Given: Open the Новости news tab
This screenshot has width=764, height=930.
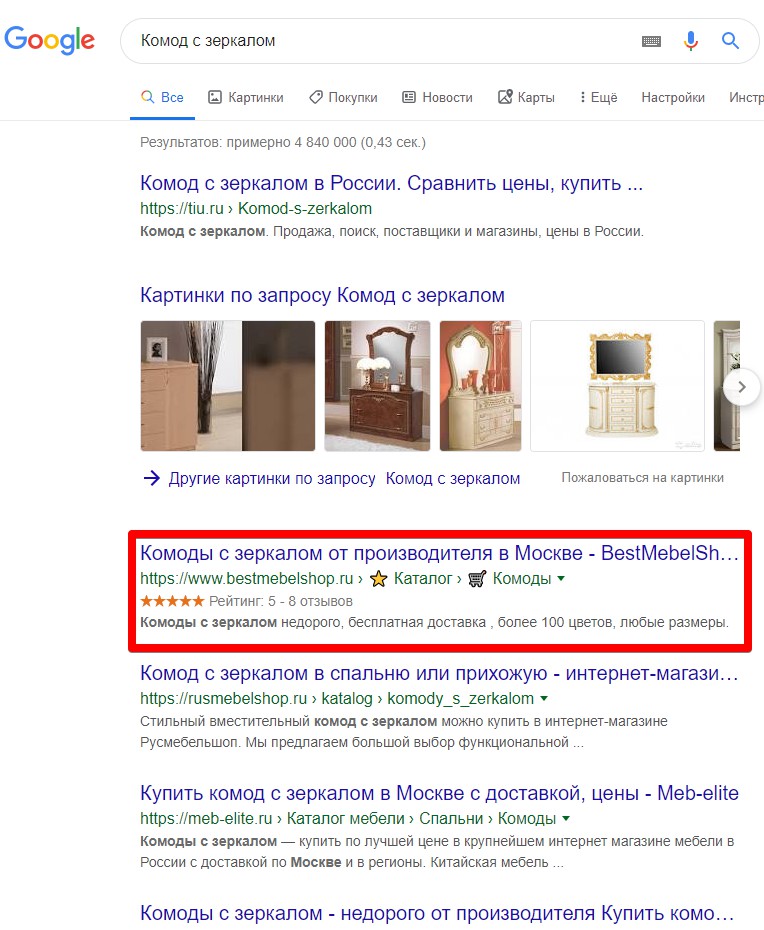Looking at the screenshot, I should [x=438, y=97].
